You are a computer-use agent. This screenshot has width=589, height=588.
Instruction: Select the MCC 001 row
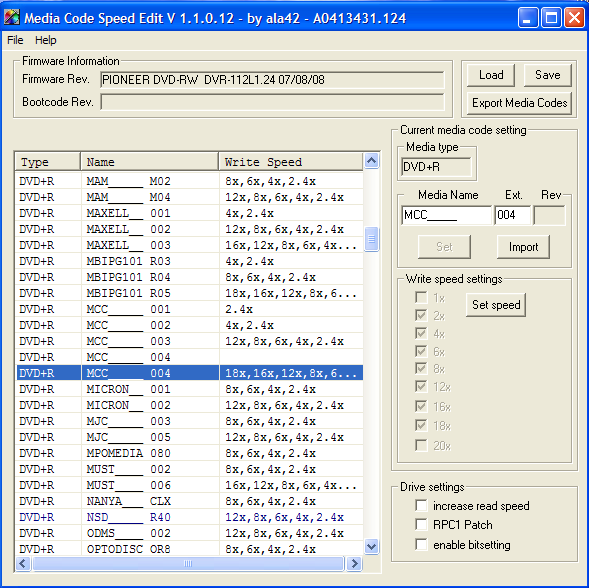[190, 309]
